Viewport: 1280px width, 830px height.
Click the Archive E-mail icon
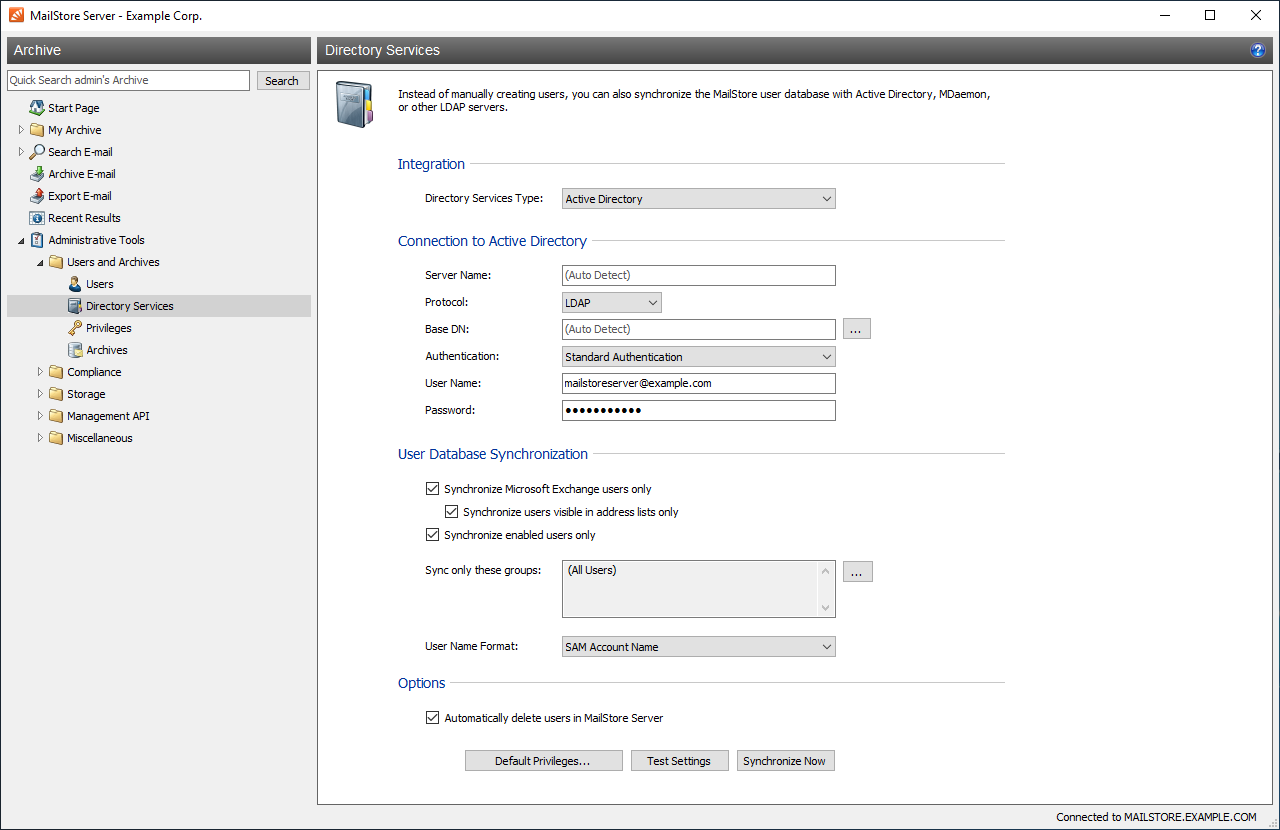pyautogui.click(x=37, y=174)
